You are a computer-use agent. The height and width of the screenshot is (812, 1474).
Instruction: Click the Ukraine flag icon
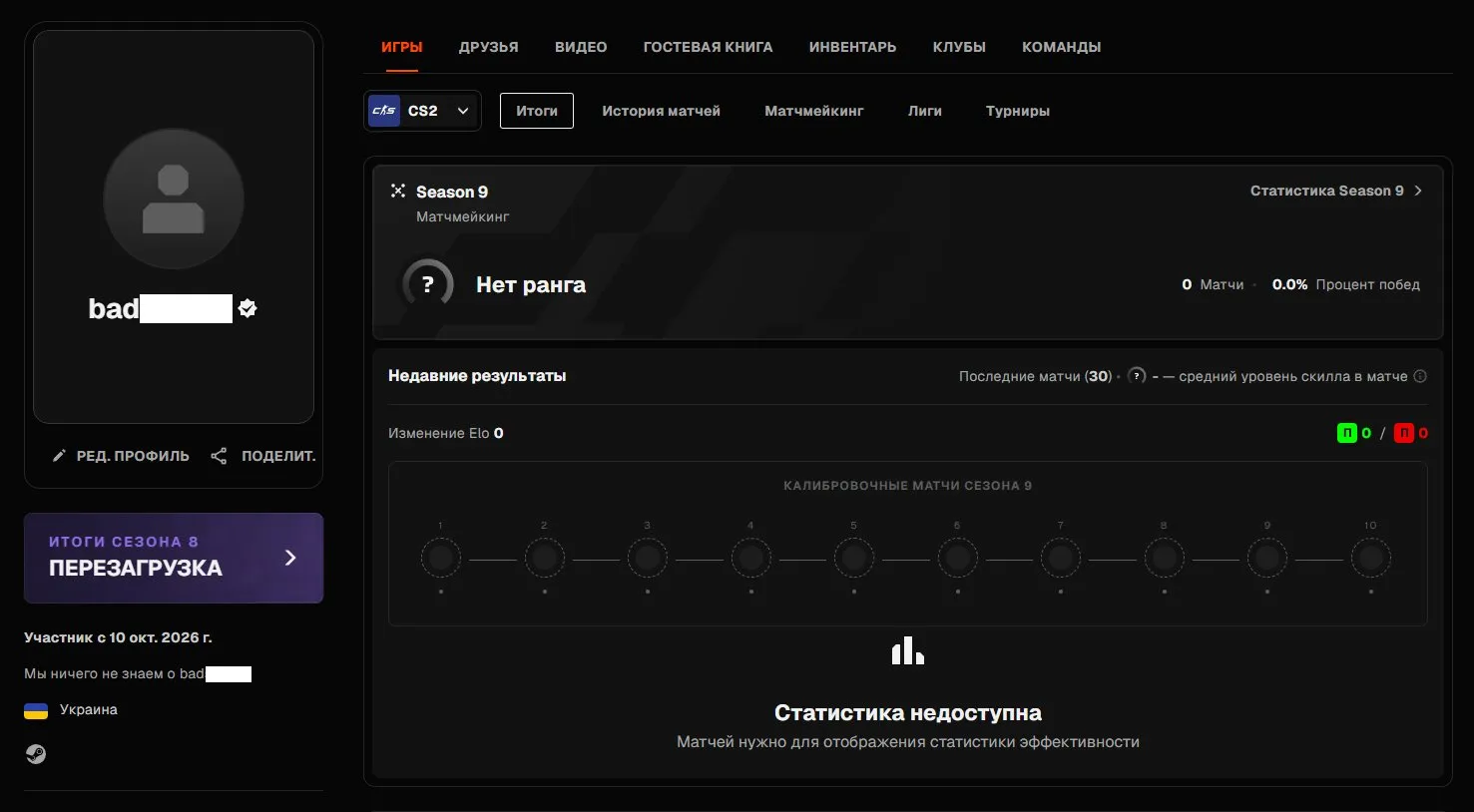36,710
